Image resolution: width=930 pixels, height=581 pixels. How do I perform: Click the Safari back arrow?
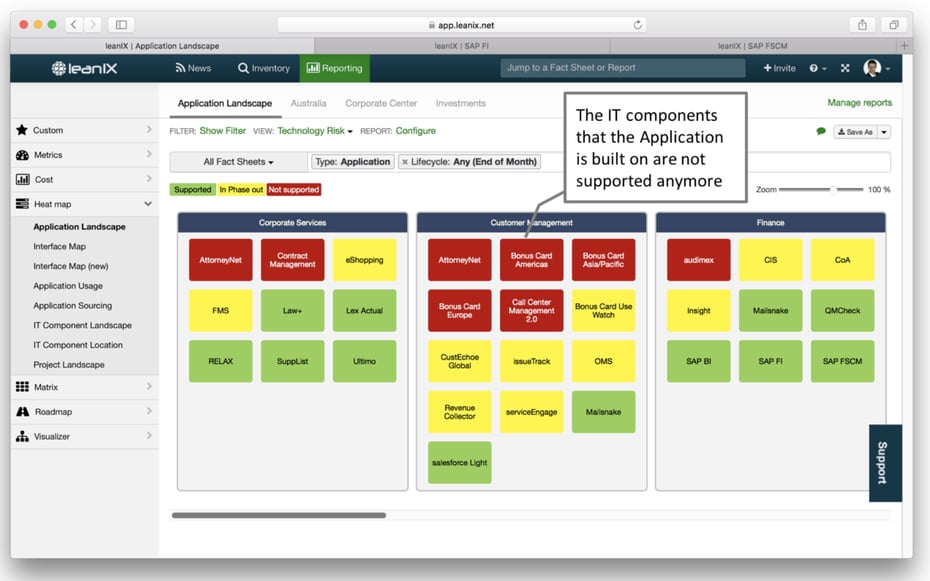pyautogui.click(x=74, y=24)
